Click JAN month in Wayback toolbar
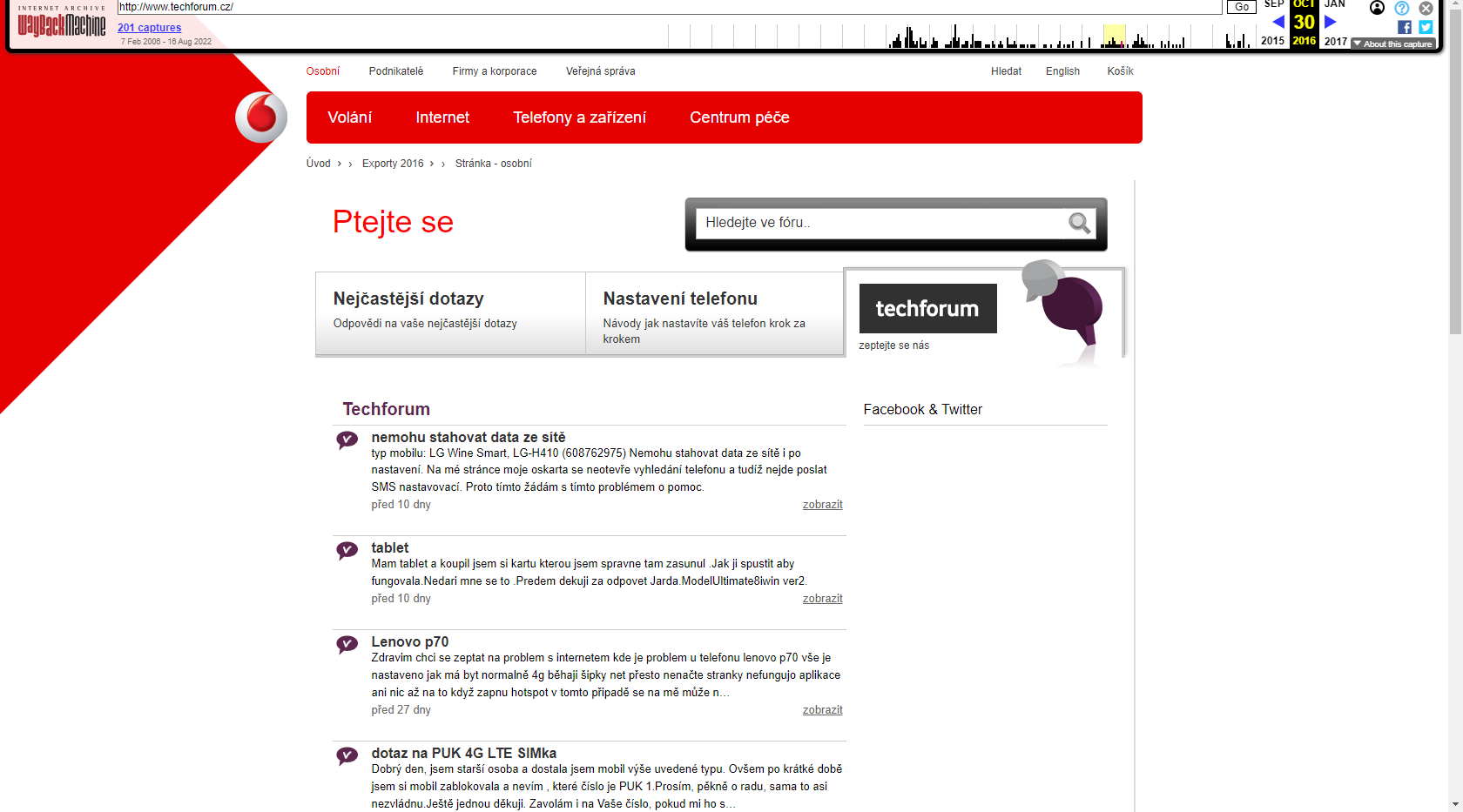Viewport: 1463px width, 812px height. coord(1335,4)
